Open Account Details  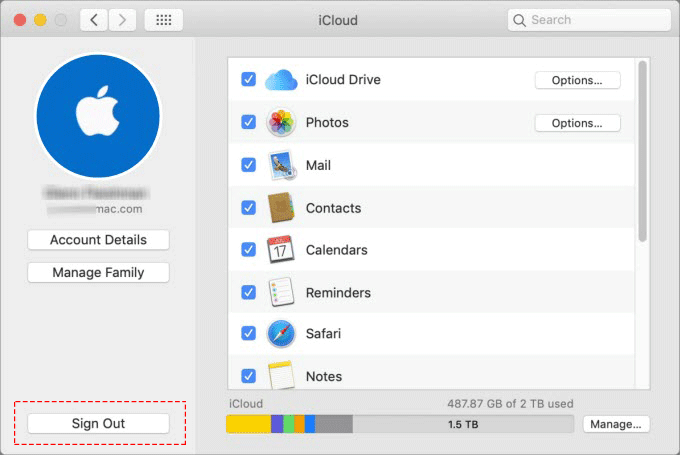pyautogui.click(x=98, y=240)
